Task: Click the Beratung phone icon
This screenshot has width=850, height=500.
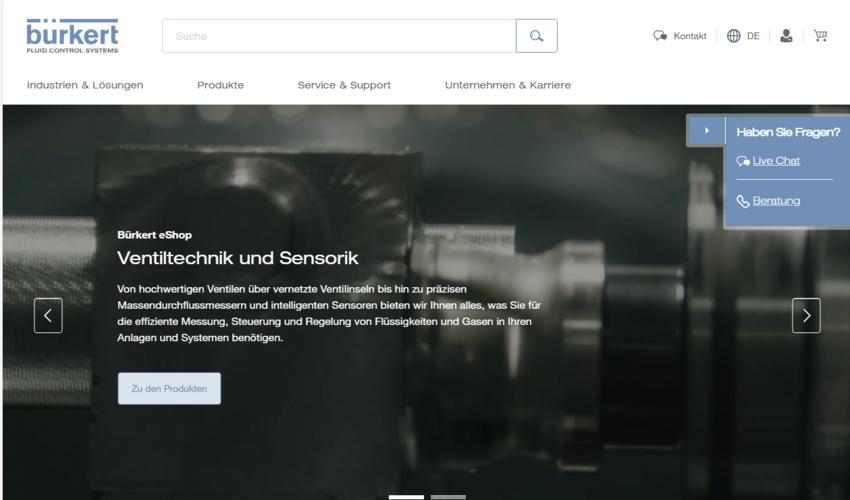Action: pos(743,201)
